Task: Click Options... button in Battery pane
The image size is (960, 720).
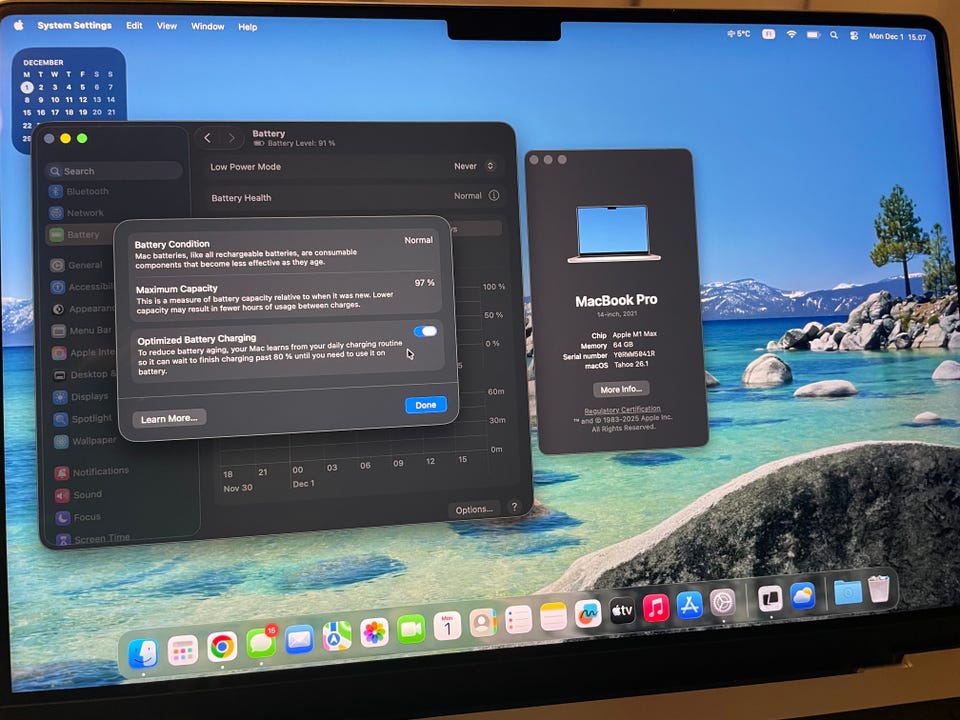Action: point(474,509)
